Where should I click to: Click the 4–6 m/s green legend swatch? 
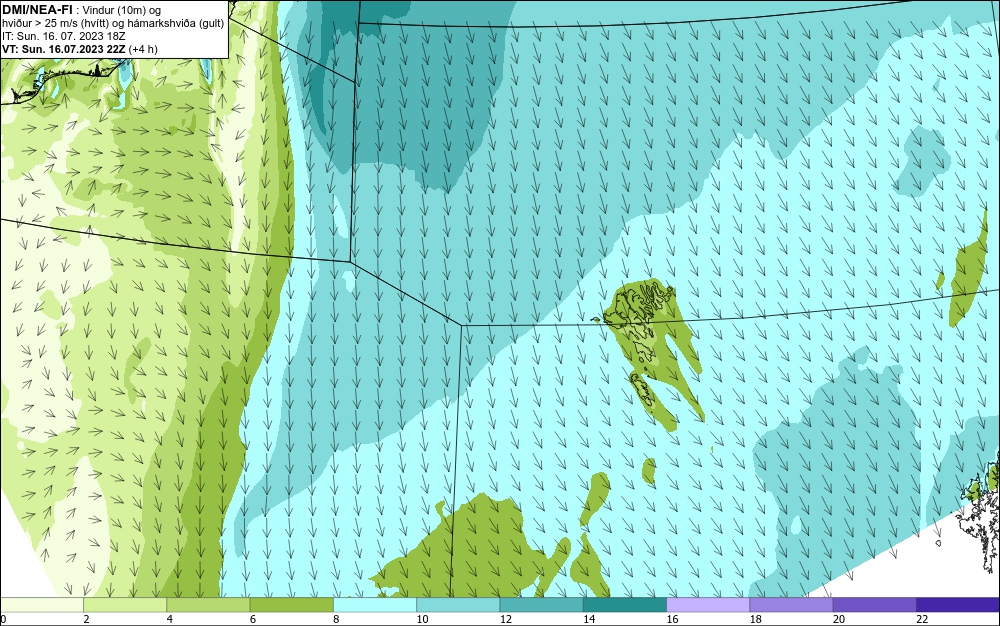[x=208, y=605]
